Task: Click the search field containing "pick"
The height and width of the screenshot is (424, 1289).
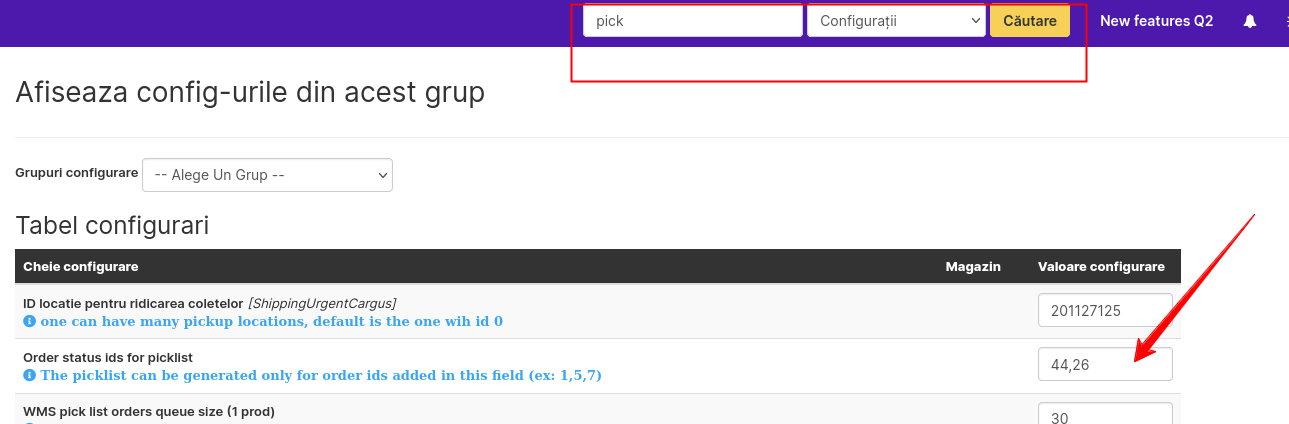Action: pos(693,21)
